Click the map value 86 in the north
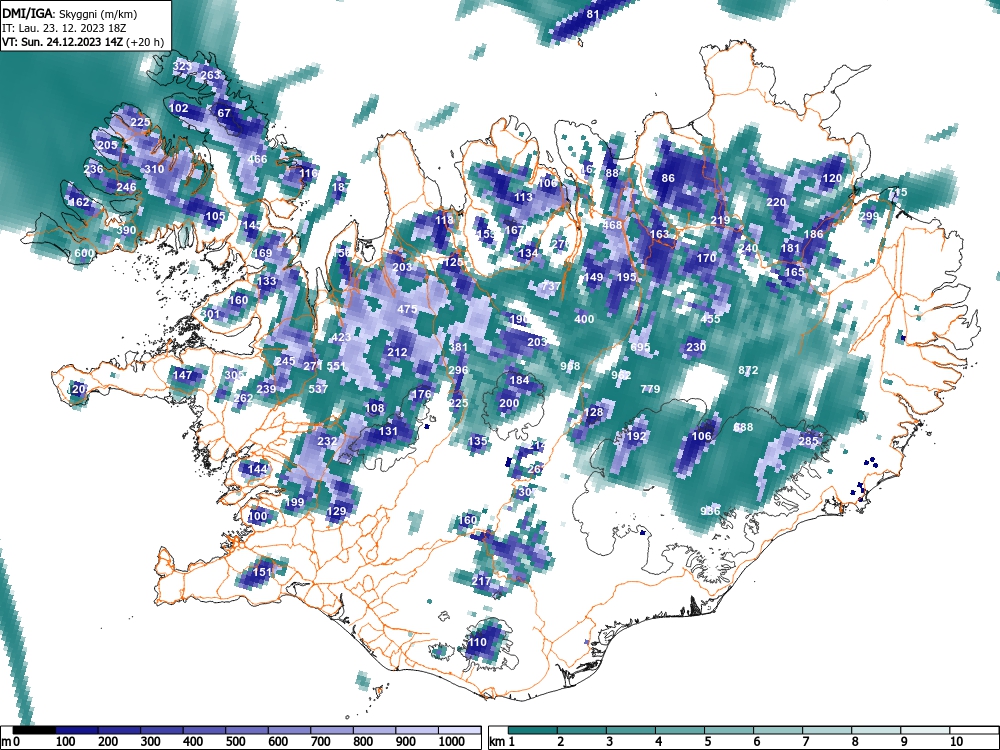 tap(668, 179)
